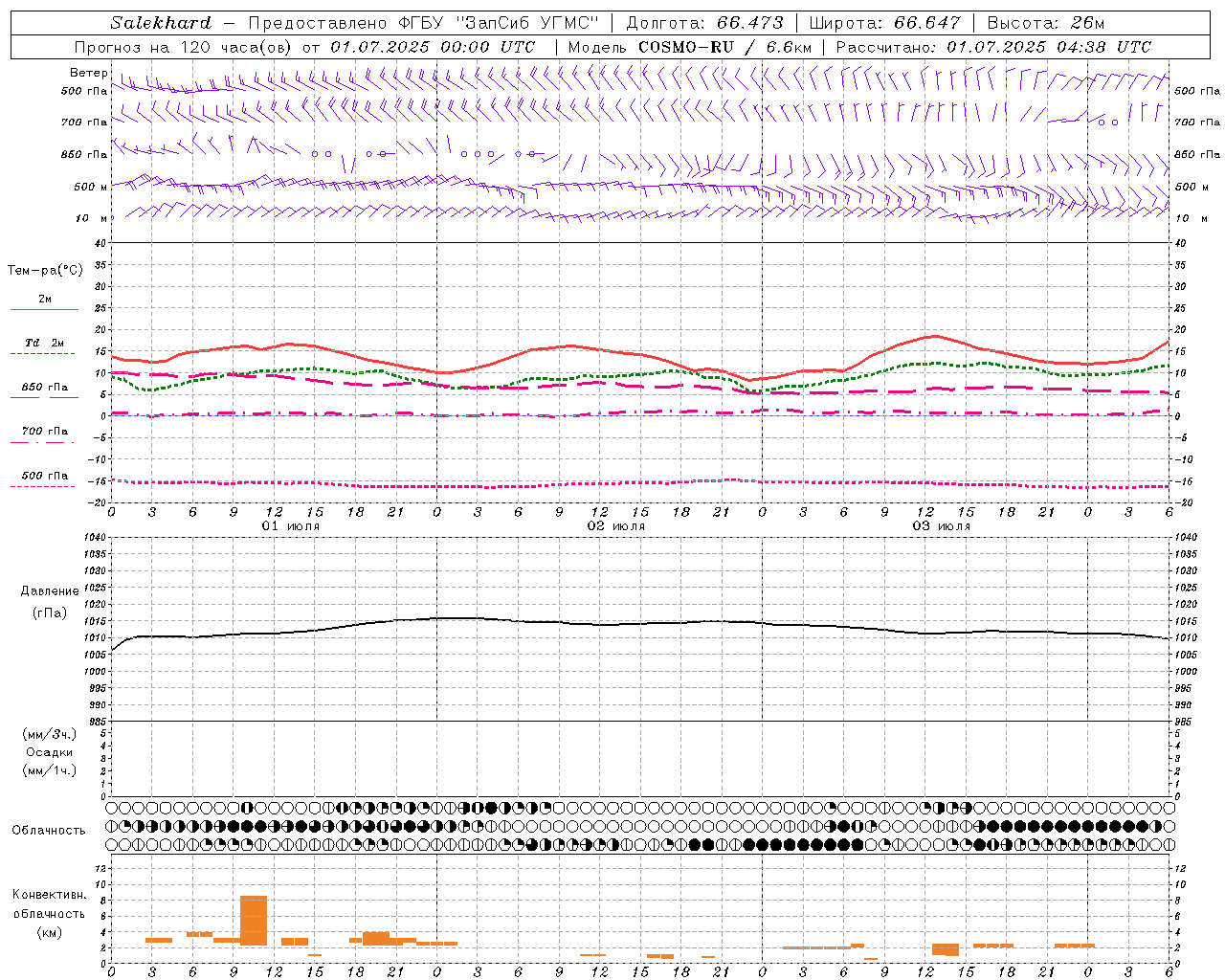The height and width of the screenshot is (980, 1225).
Task: Click the black pressure curve at its peak
Action: pos(457,618)
